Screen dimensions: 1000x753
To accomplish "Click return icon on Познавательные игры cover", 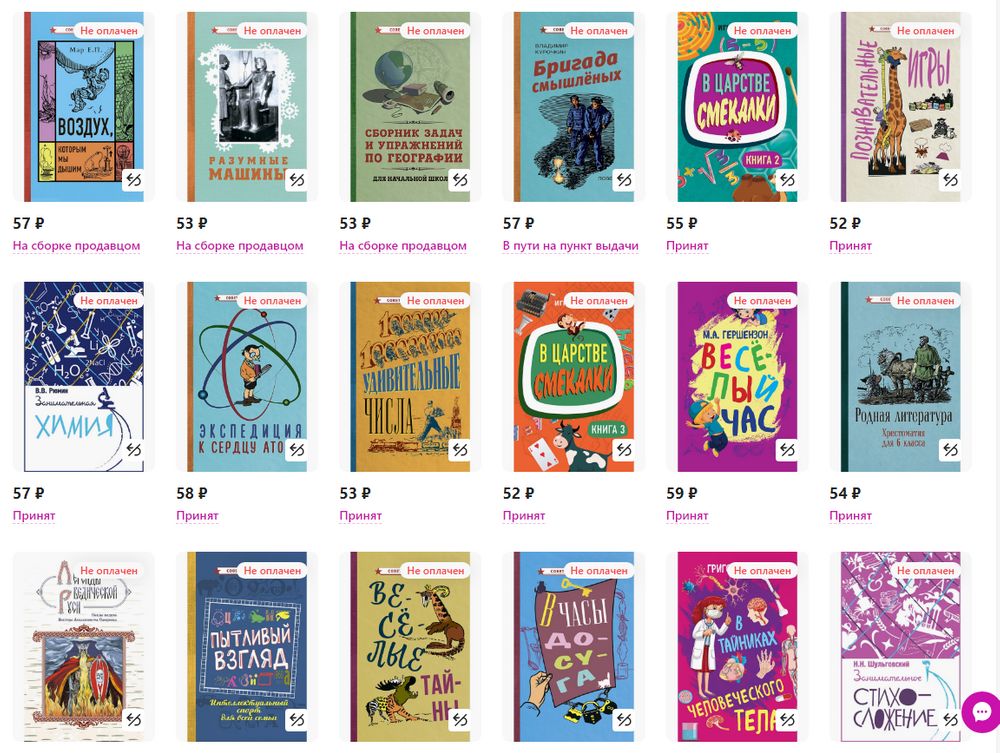I will [x=950, y=180].
